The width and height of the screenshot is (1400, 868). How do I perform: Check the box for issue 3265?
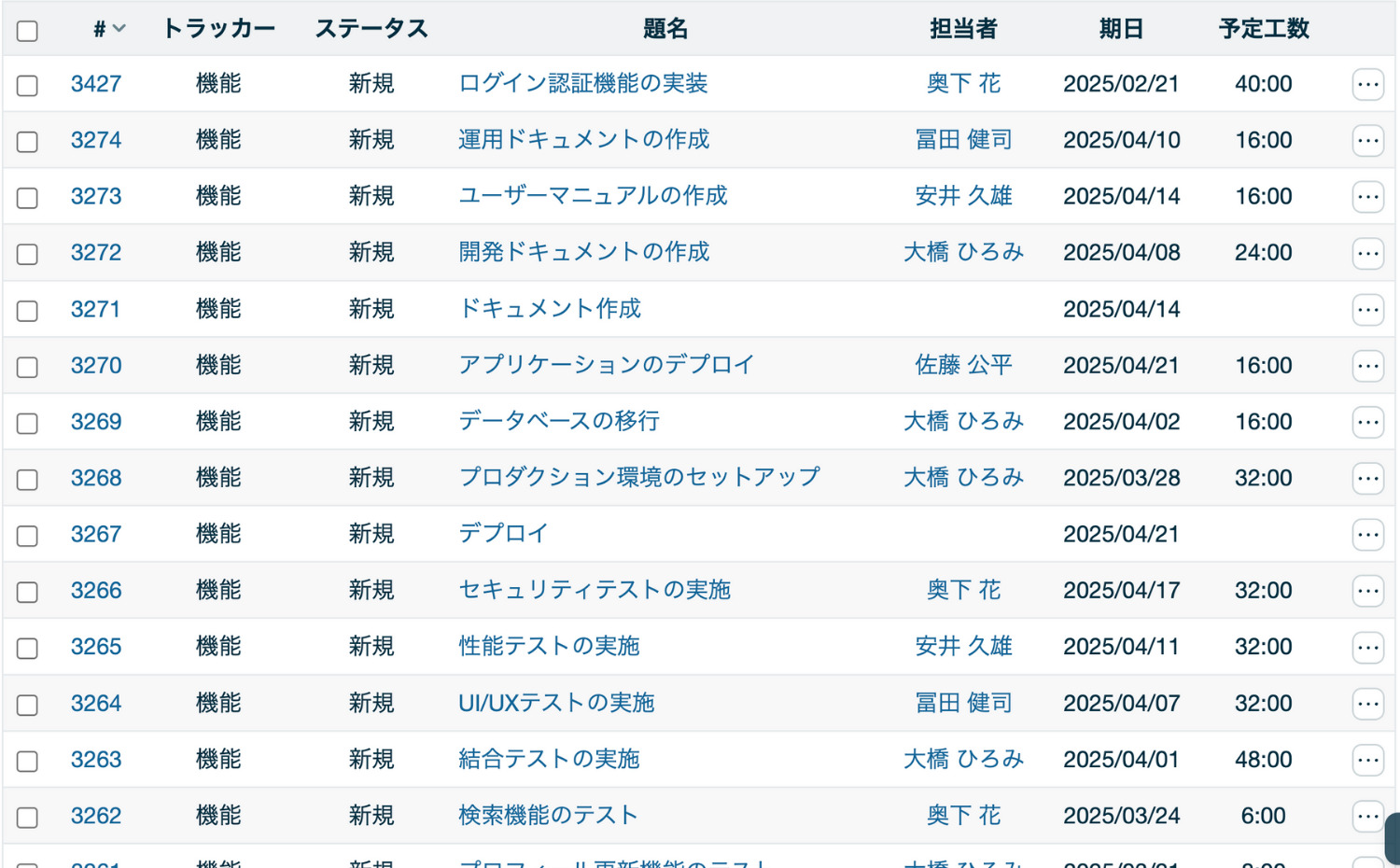27,649
